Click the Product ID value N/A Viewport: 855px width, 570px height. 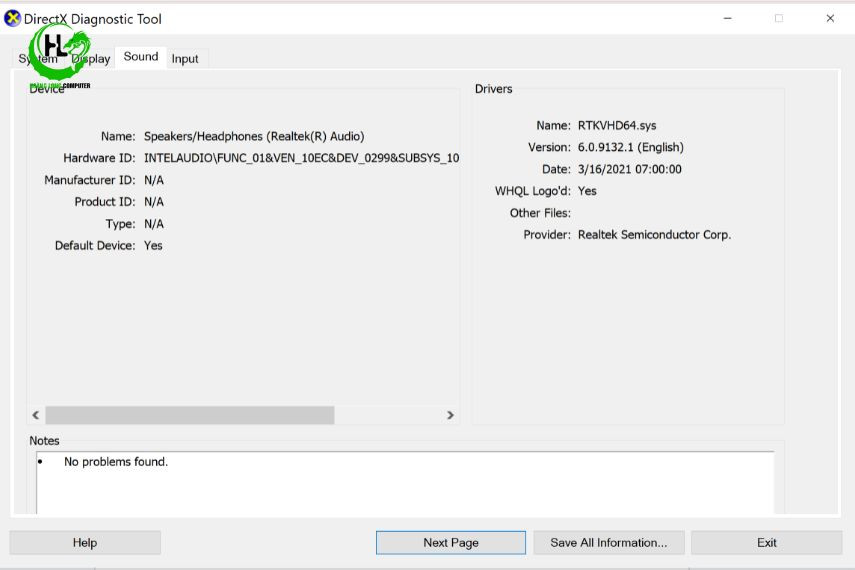click(154, 202)
